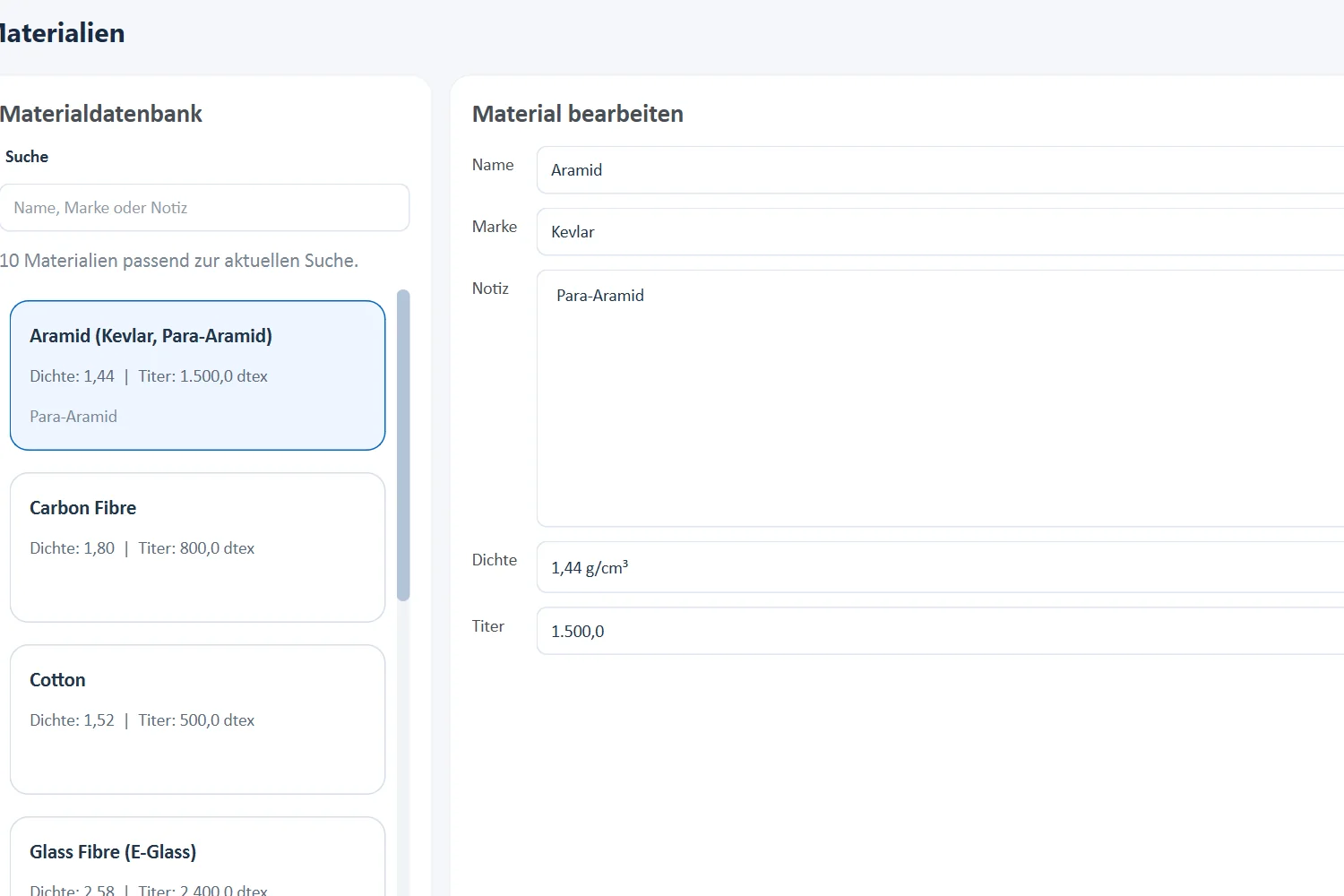Click the "Notiz" form label
Viewport: 1344px width, 896px height.
tap(490, 289)
